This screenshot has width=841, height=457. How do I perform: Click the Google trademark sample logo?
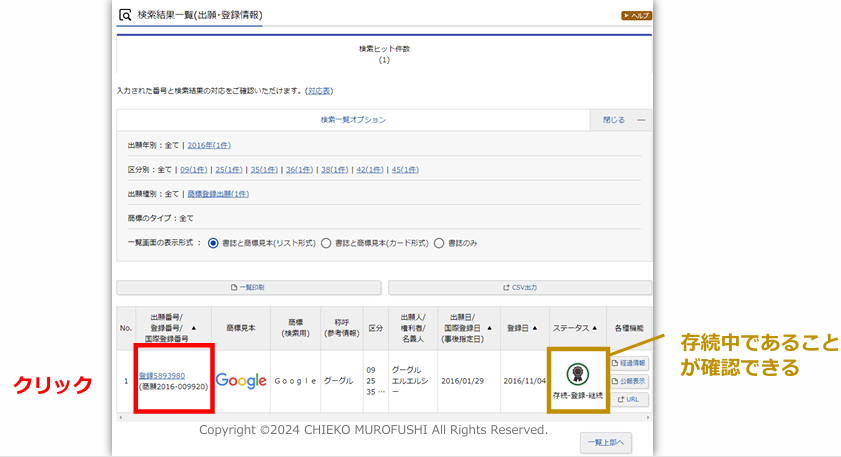coord(241,380)
